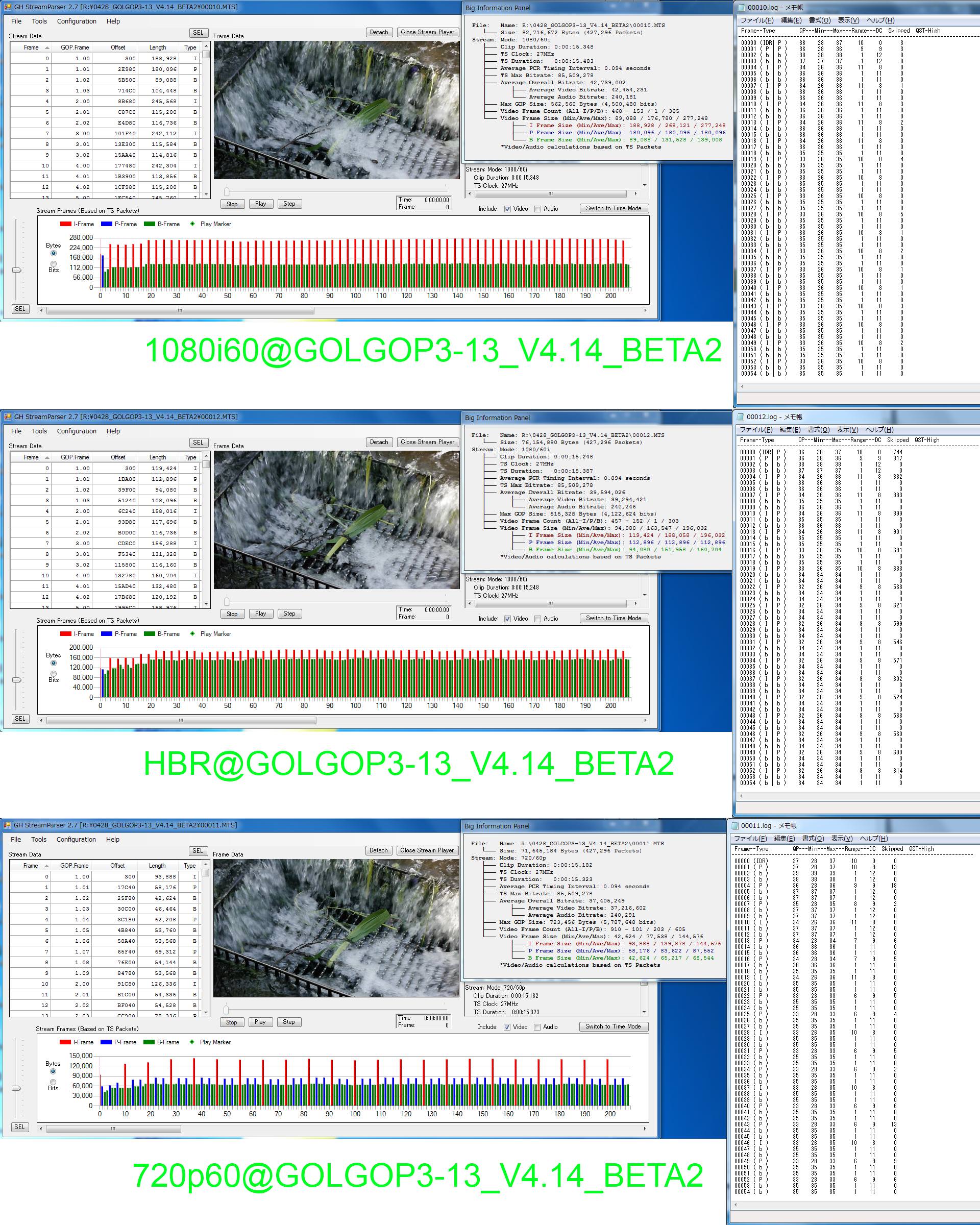980x1225 pixels.
Task: Select Bits radio button in 00011.MTS window
Action: click(x=53, y=1082)
